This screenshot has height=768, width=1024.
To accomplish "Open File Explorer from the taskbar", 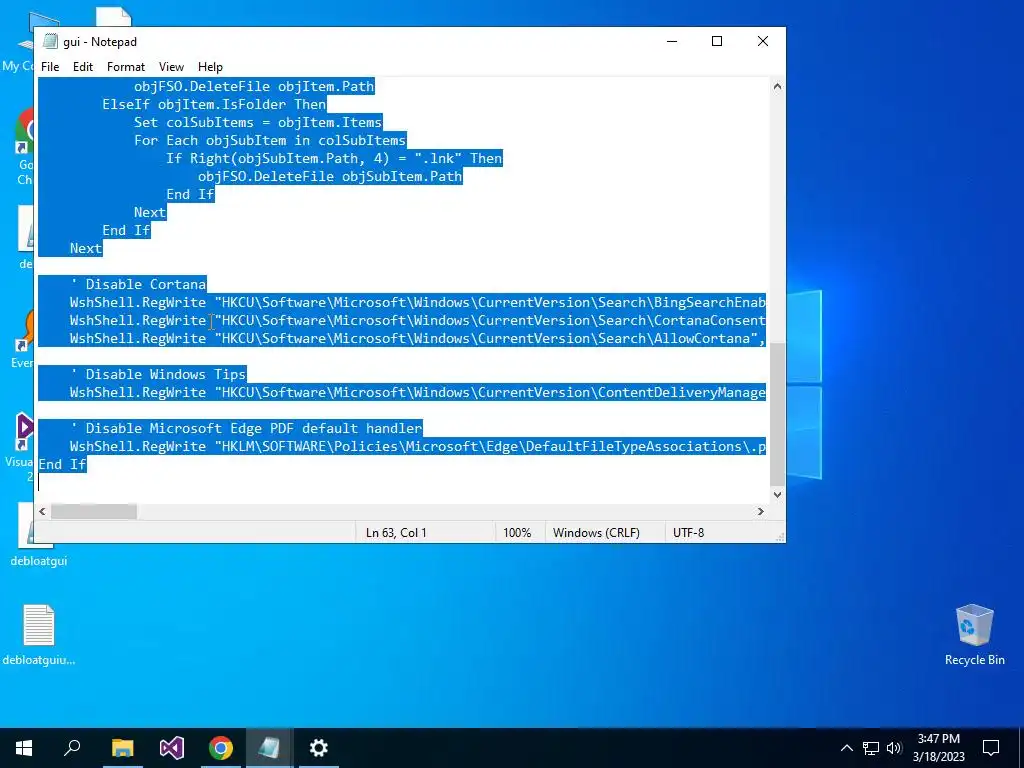I will pyautogui.click(x=122, y=748).
